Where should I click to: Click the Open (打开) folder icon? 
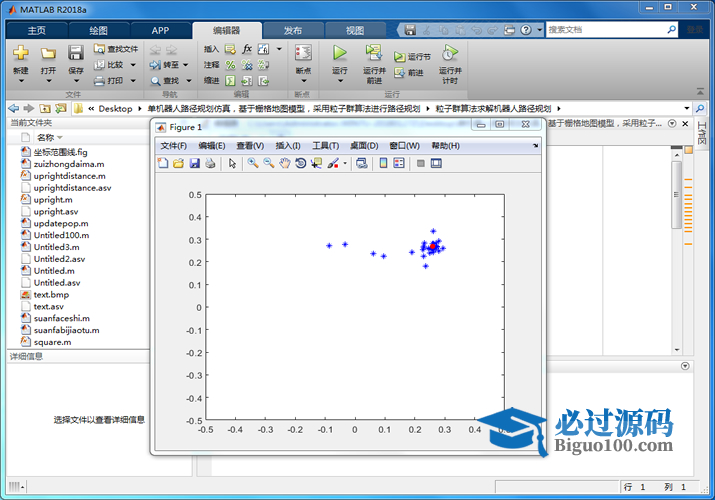tap(48, 53)
